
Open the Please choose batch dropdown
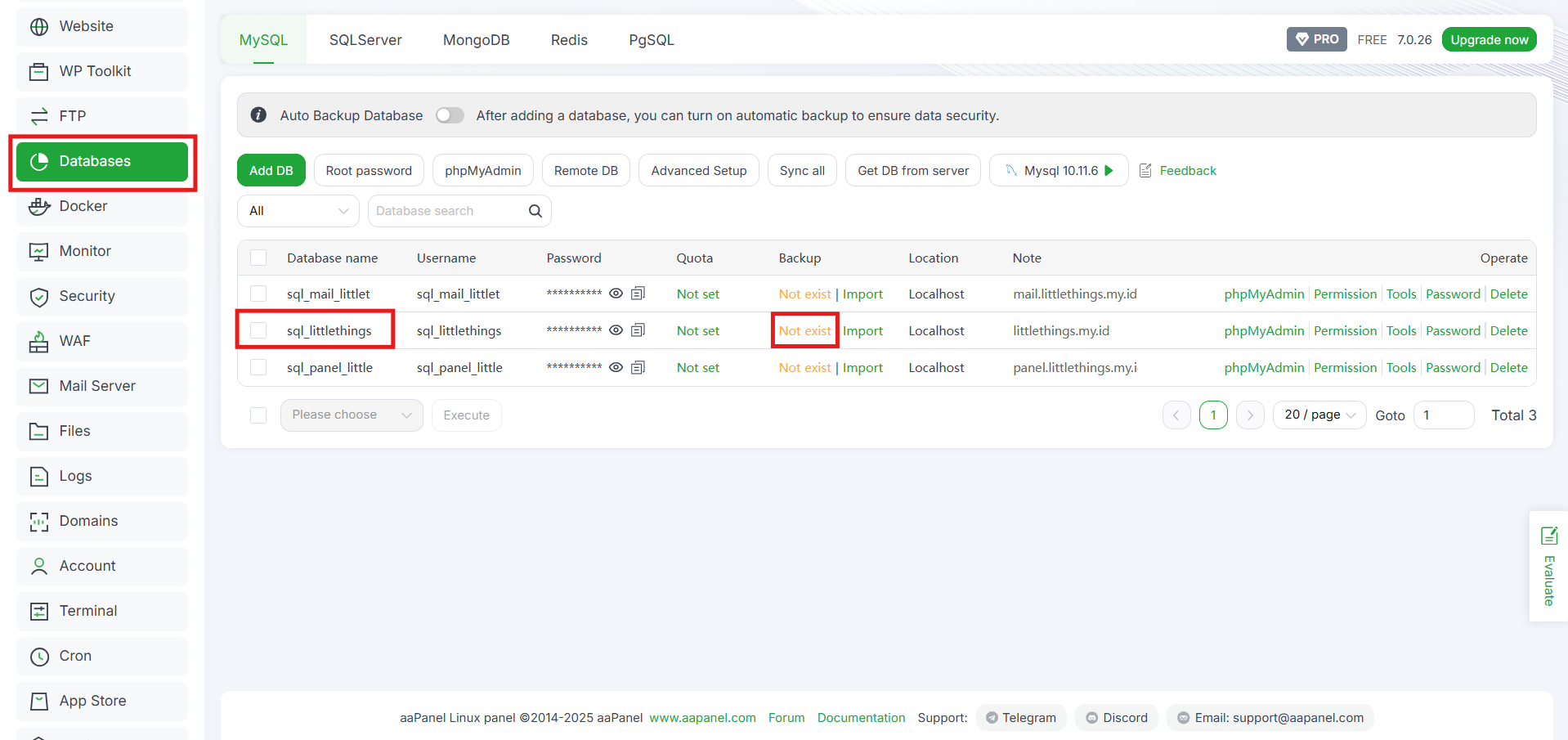click(352, 415)
